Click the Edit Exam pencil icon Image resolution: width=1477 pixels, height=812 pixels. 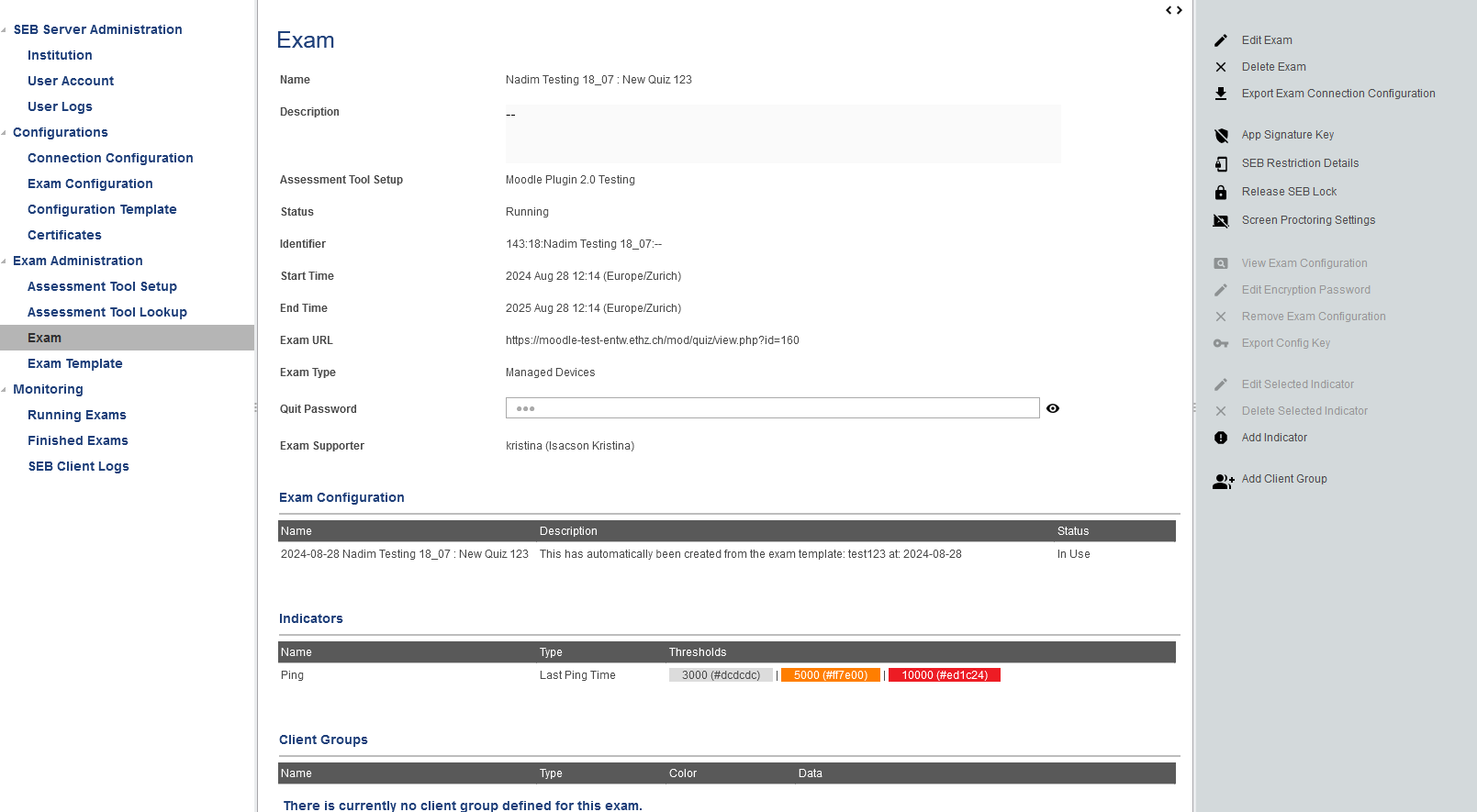point(1221,40)
